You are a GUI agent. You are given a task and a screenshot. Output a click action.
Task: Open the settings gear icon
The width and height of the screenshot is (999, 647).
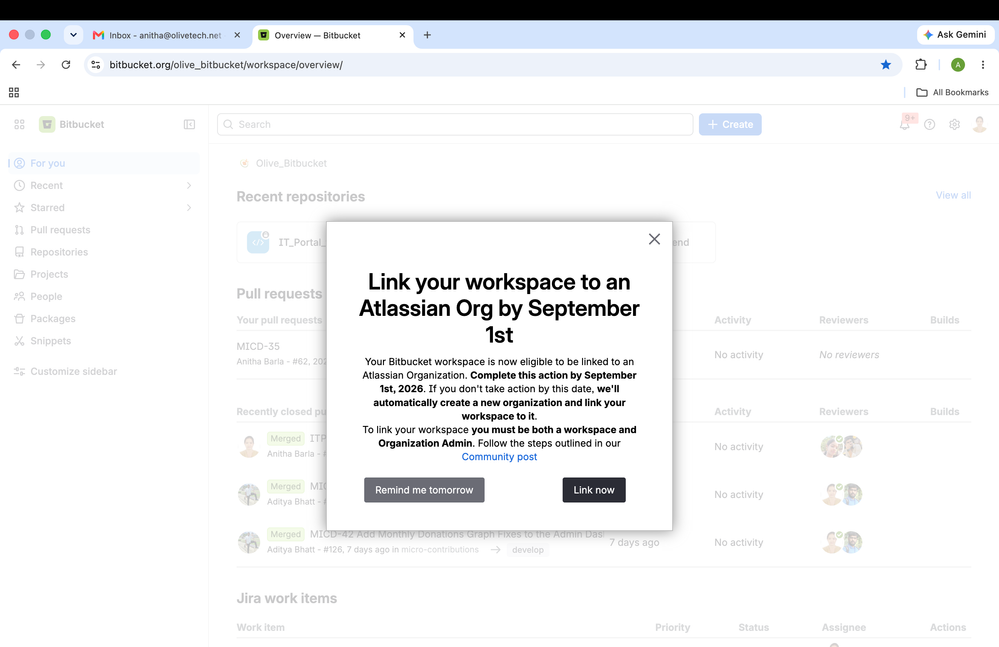[x=954, y=124]
